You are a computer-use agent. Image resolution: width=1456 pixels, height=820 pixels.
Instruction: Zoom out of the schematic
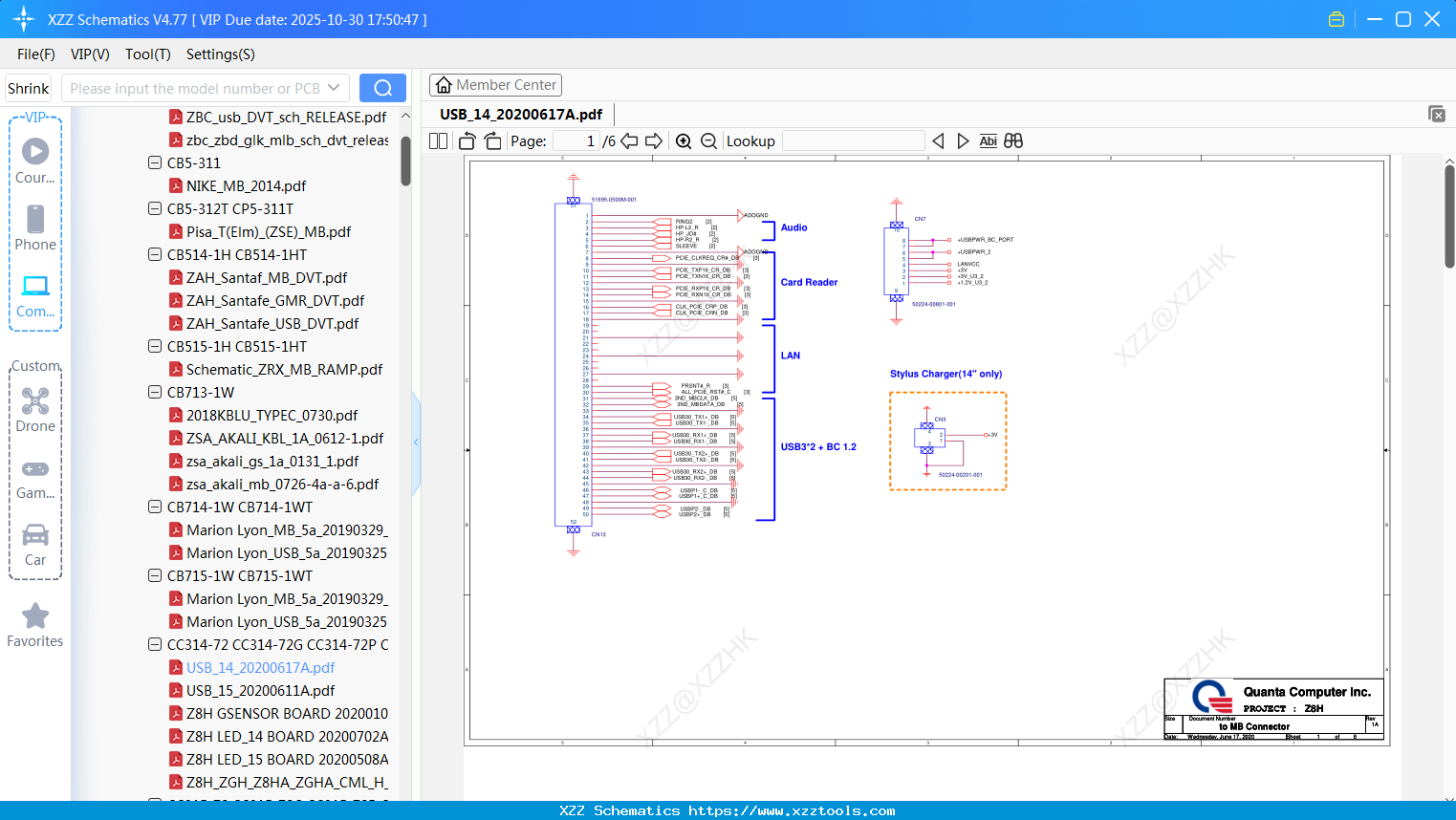pos(708,141)
